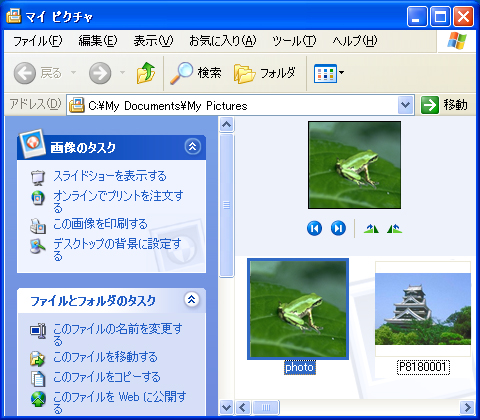Open the 検索 search tool
Image resolution: width=480 pixels, height=420 pixels.
[196, 73]
